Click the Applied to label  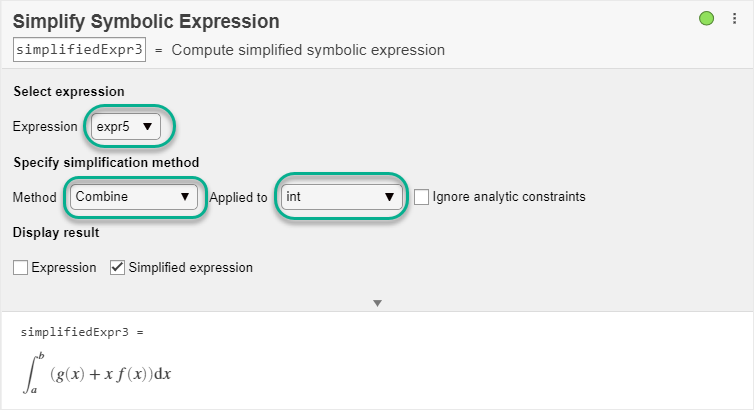[238, 197]
